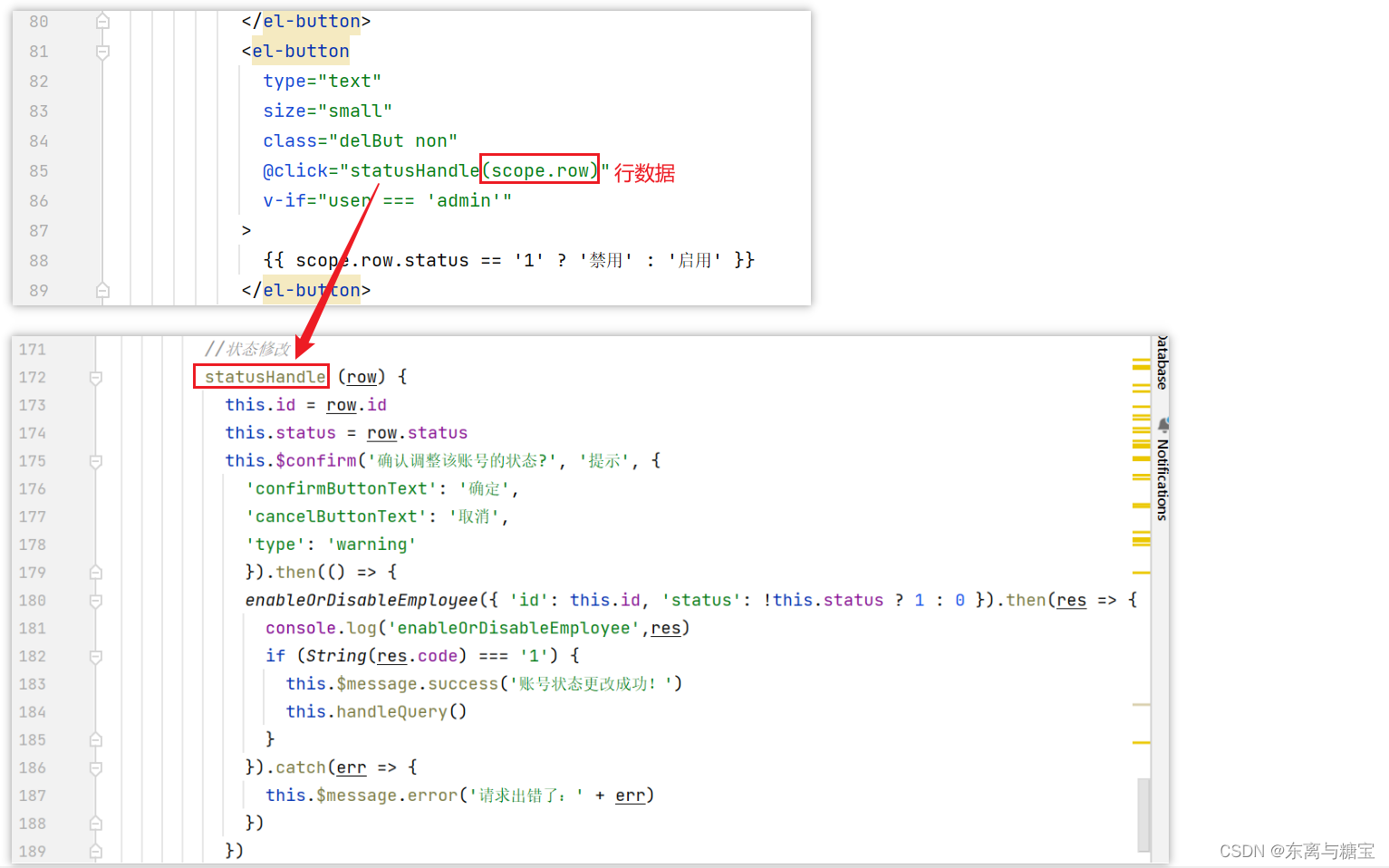Toggle fold marker on line 185
Image resolution: width=1389 pixels, height=868 pixels.
pos(96,740)
